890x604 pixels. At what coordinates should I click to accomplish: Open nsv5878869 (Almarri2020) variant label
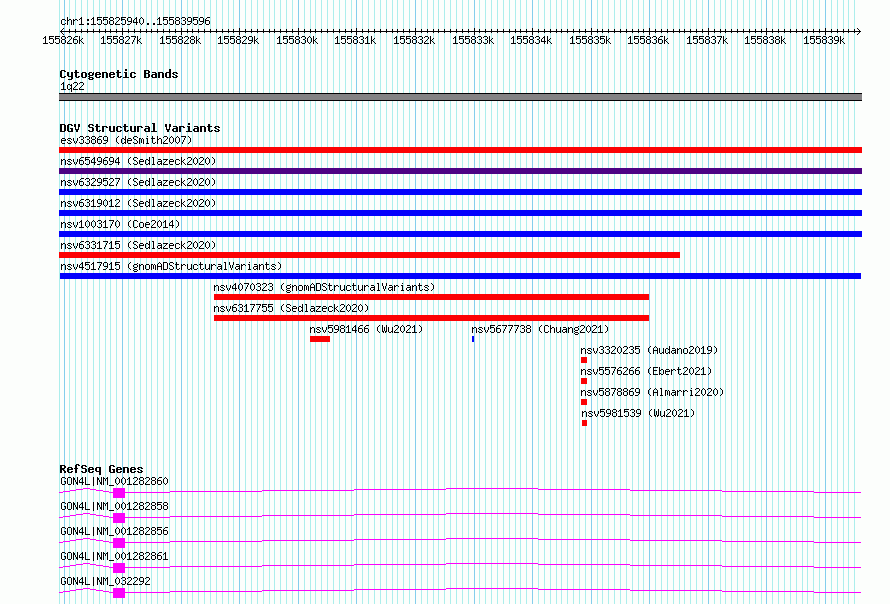point(652,392)
